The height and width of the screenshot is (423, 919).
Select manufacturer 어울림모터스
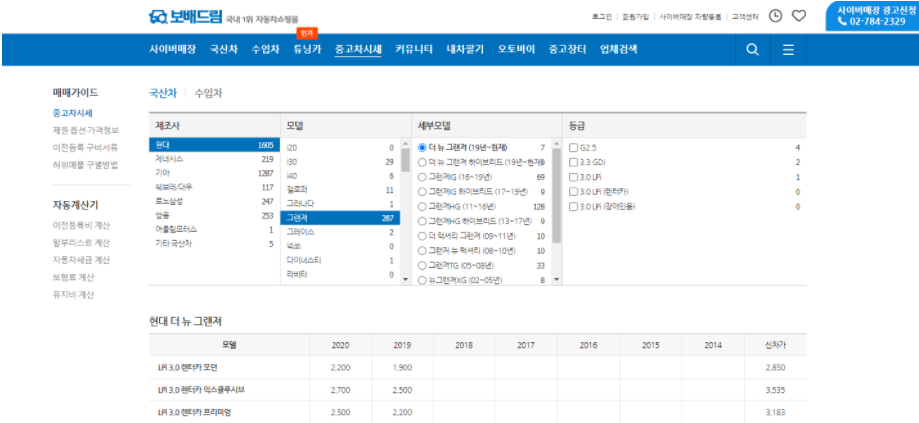click(215, 230)
